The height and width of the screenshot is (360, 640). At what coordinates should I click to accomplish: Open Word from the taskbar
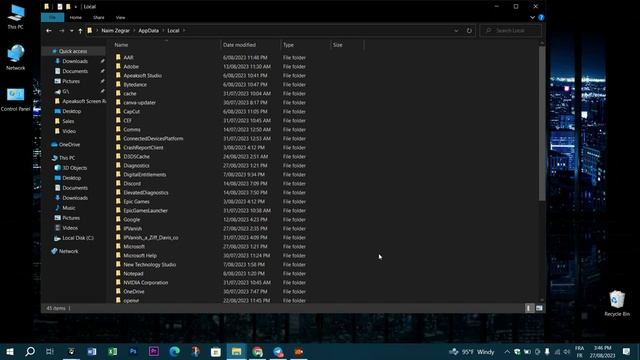tap(92, 351)
